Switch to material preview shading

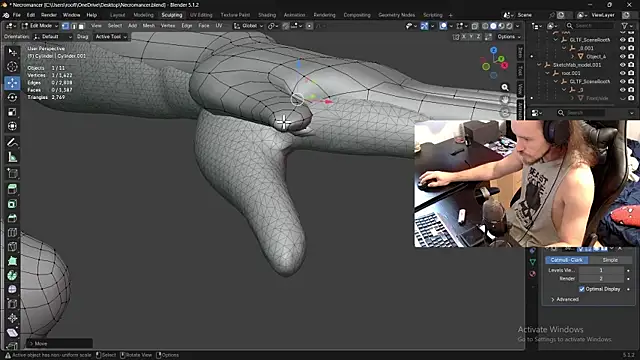501,26
